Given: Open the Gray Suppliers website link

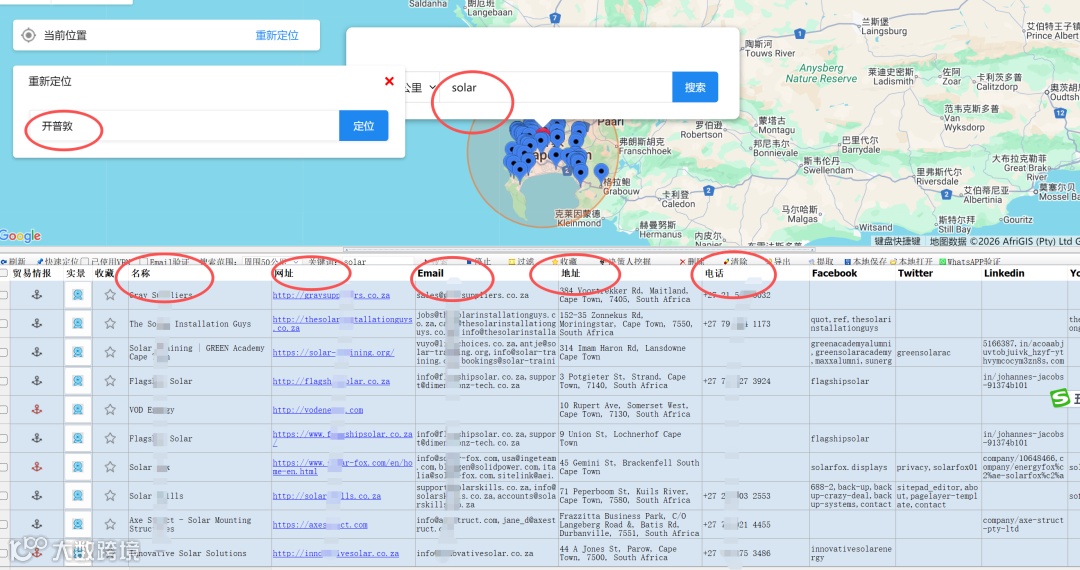Looking at the screenshot, I should [x=331, y=295].
